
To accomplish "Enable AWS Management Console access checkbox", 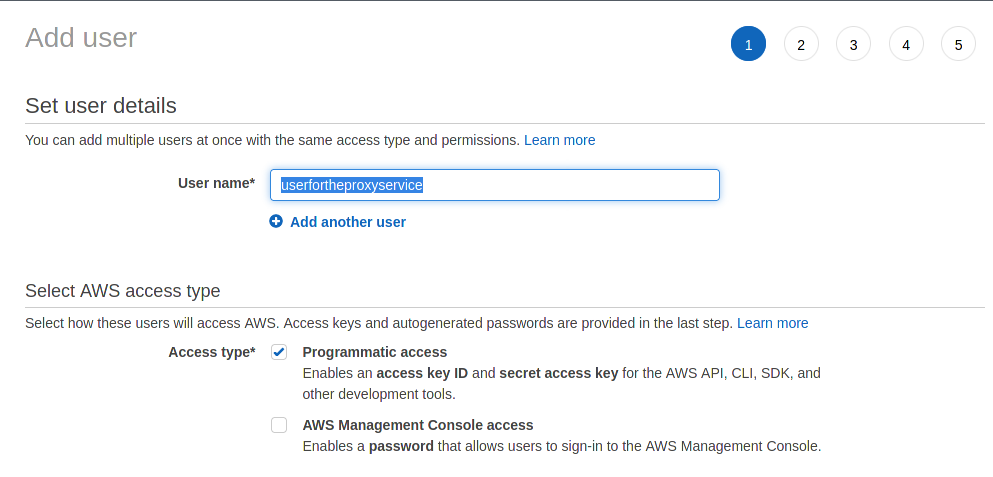I will pos(279,425).
